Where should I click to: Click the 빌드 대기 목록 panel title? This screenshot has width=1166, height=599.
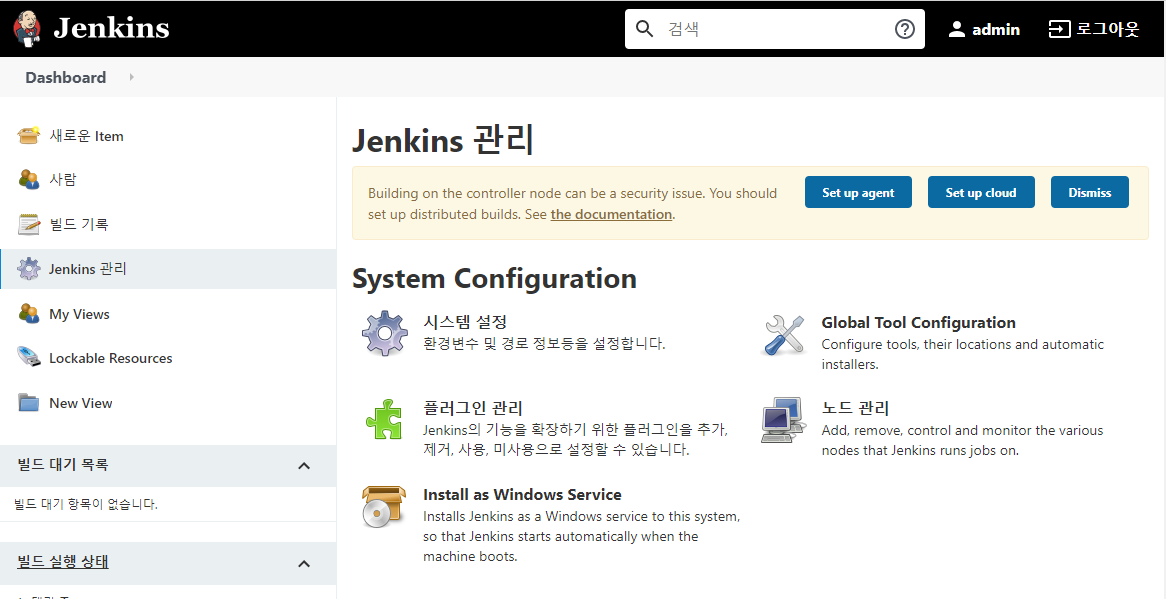(62, 464)
